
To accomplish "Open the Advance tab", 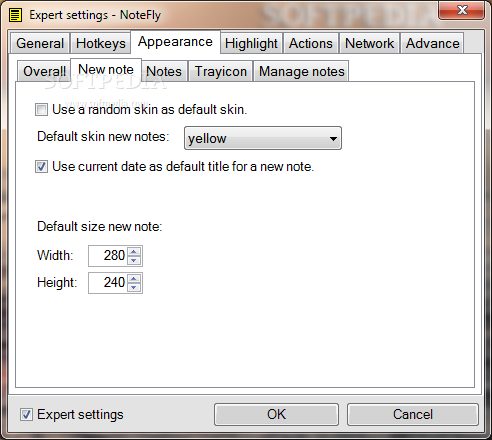I will [432, 43].
